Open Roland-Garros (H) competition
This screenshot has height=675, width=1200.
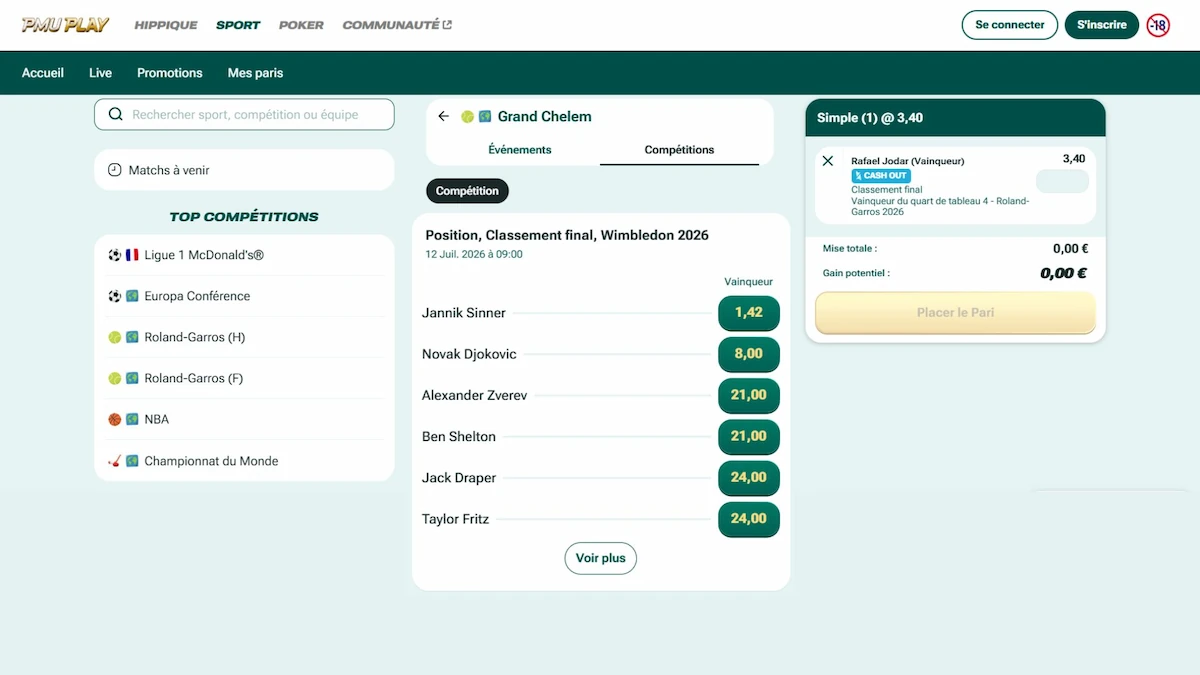(x=244, y=337)
